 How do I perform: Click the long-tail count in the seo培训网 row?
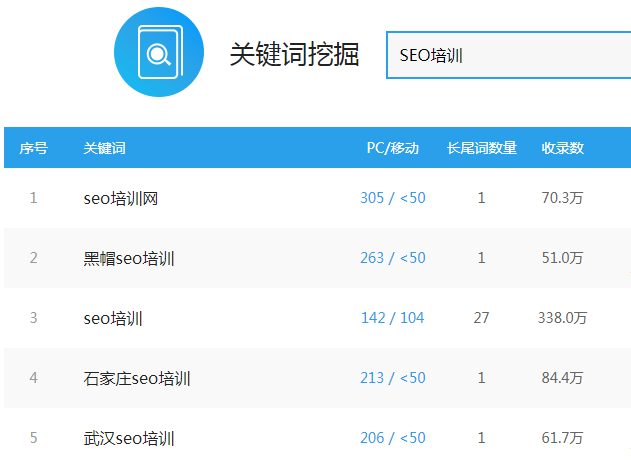pyautogui.click(x=481, y=198)
